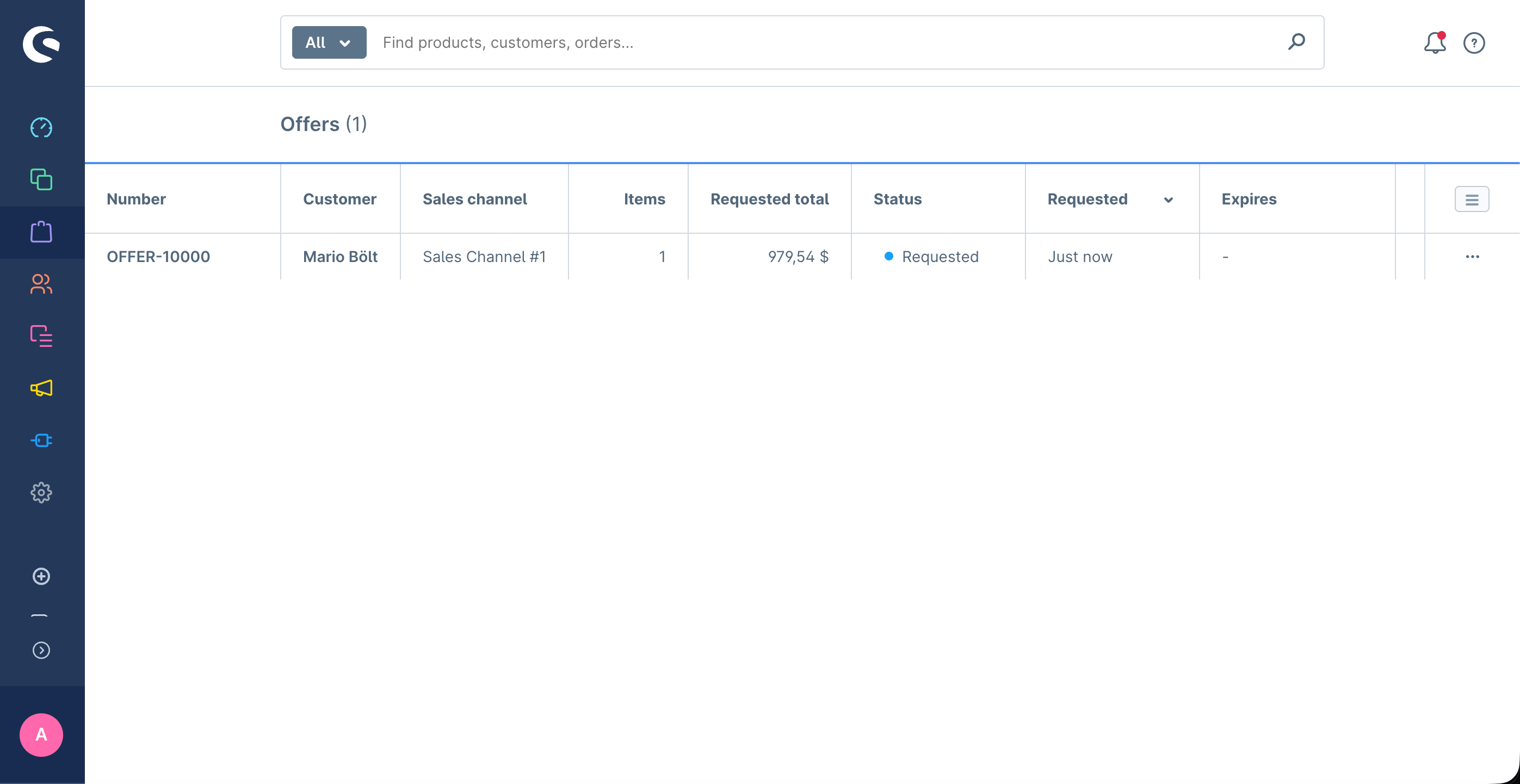Open the help question mark icon
The height and width of the screenshot is (784, 1520).
[1473, 43]
